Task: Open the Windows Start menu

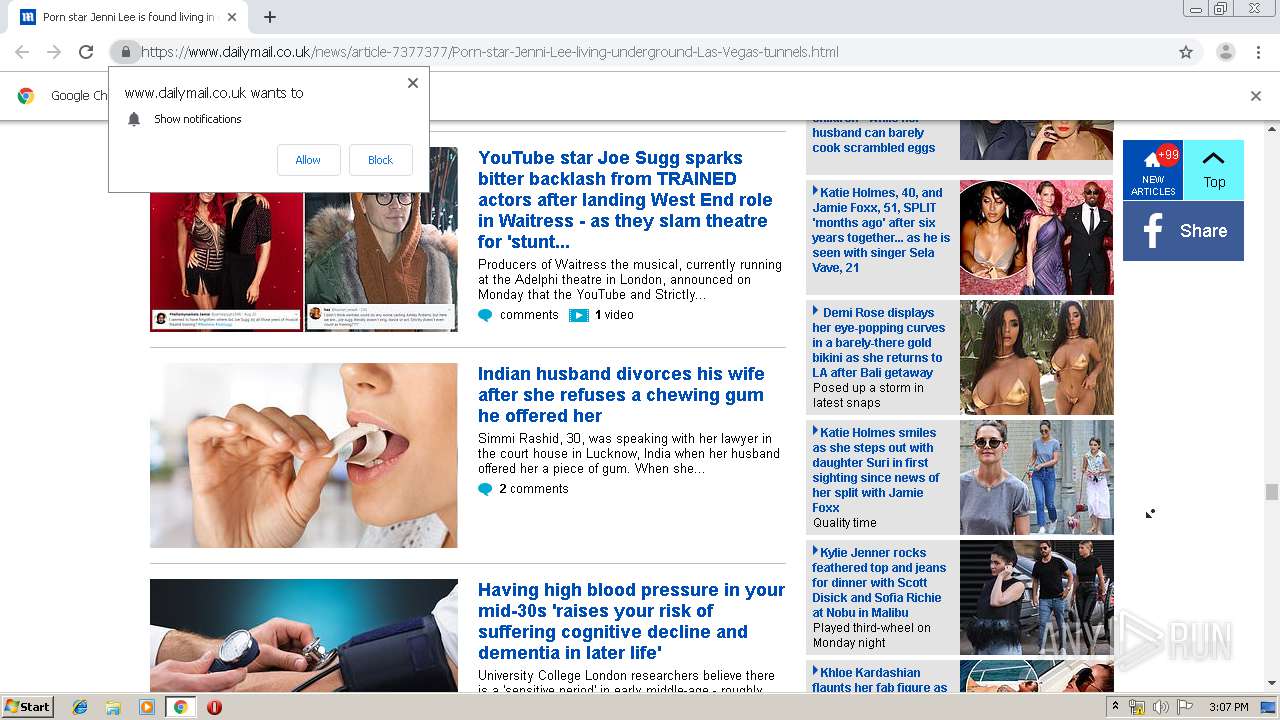Action: point(27,707)
